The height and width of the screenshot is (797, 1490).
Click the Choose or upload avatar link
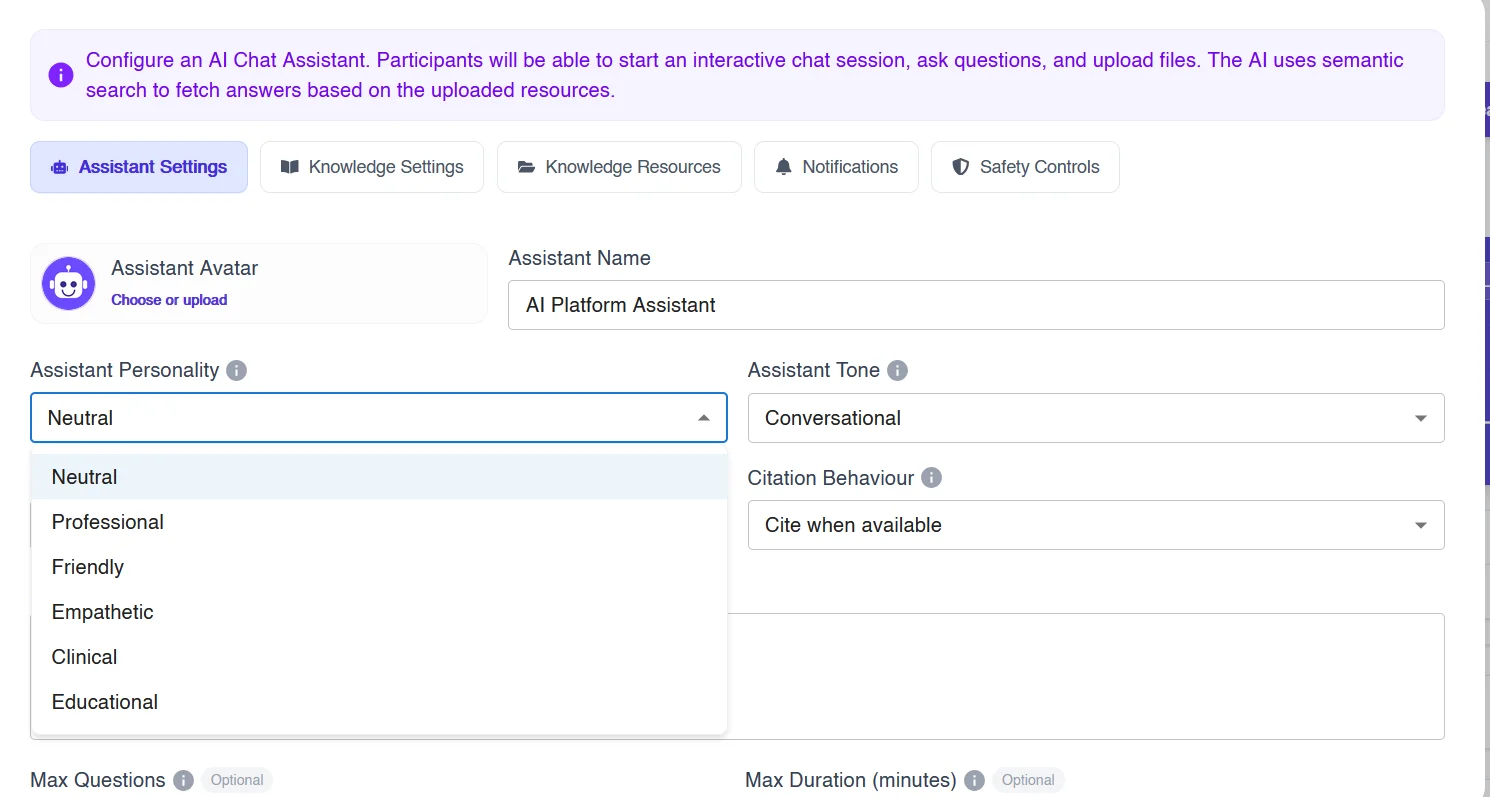(169, 300)
